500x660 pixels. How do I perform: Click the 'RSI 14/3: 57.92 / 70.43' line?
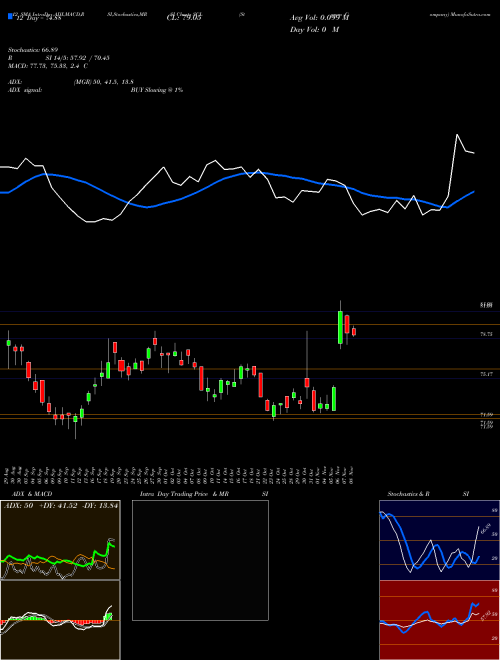pyautogui.click(x=59, y=58)
